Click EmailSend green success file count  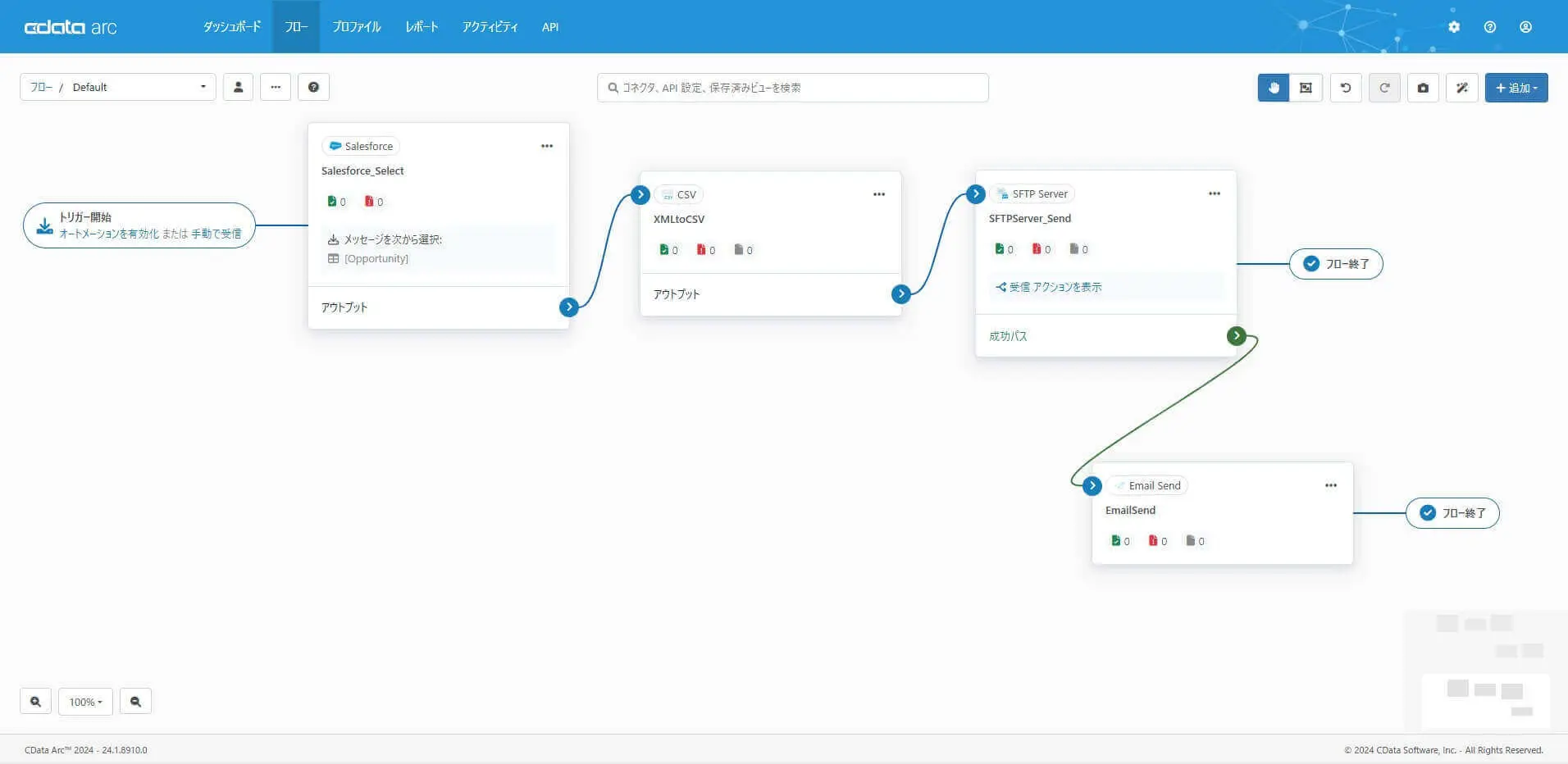point(1120,541)
